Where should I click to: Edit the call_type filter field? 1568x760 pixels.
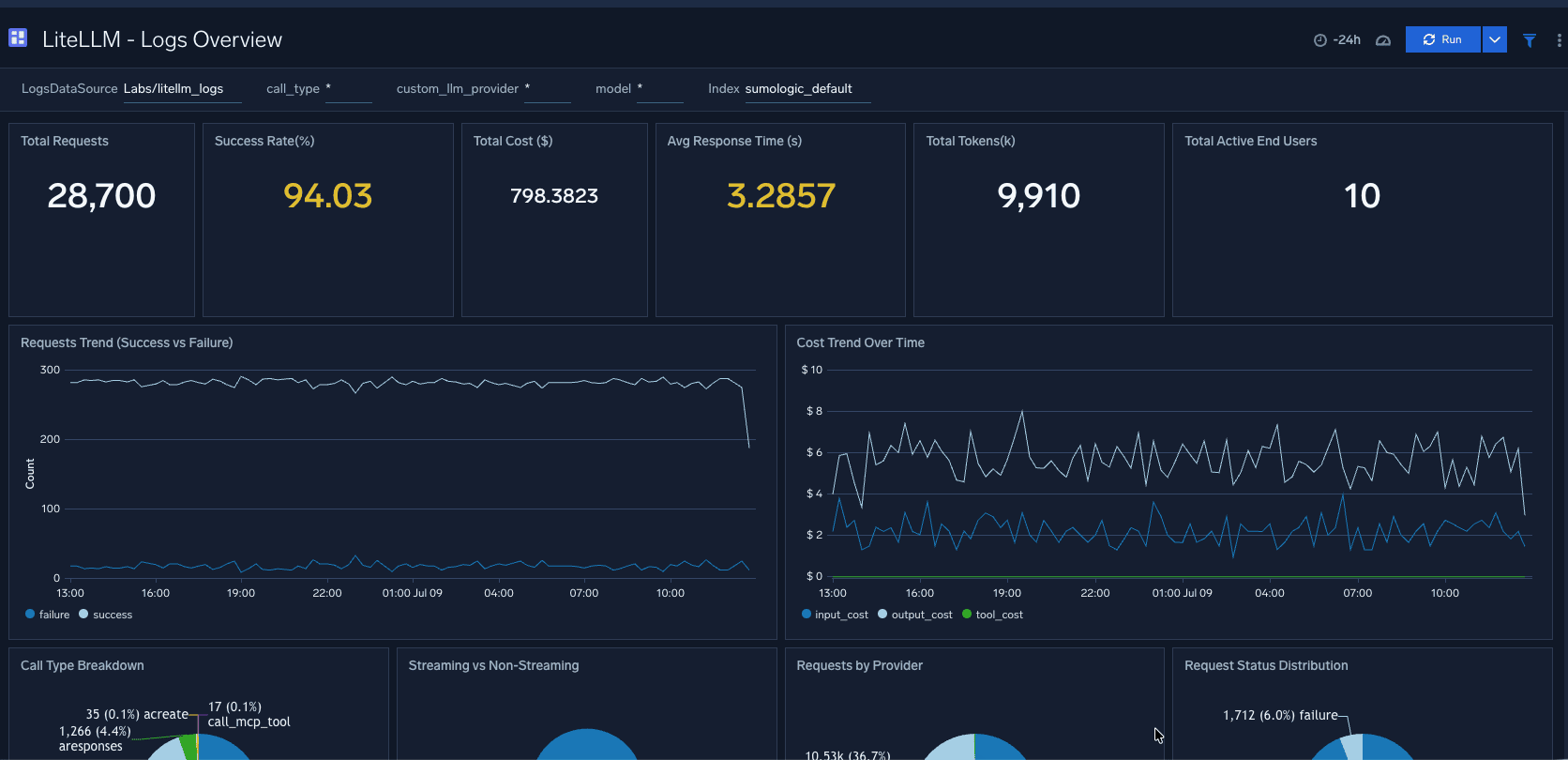[x=348, y=89]
